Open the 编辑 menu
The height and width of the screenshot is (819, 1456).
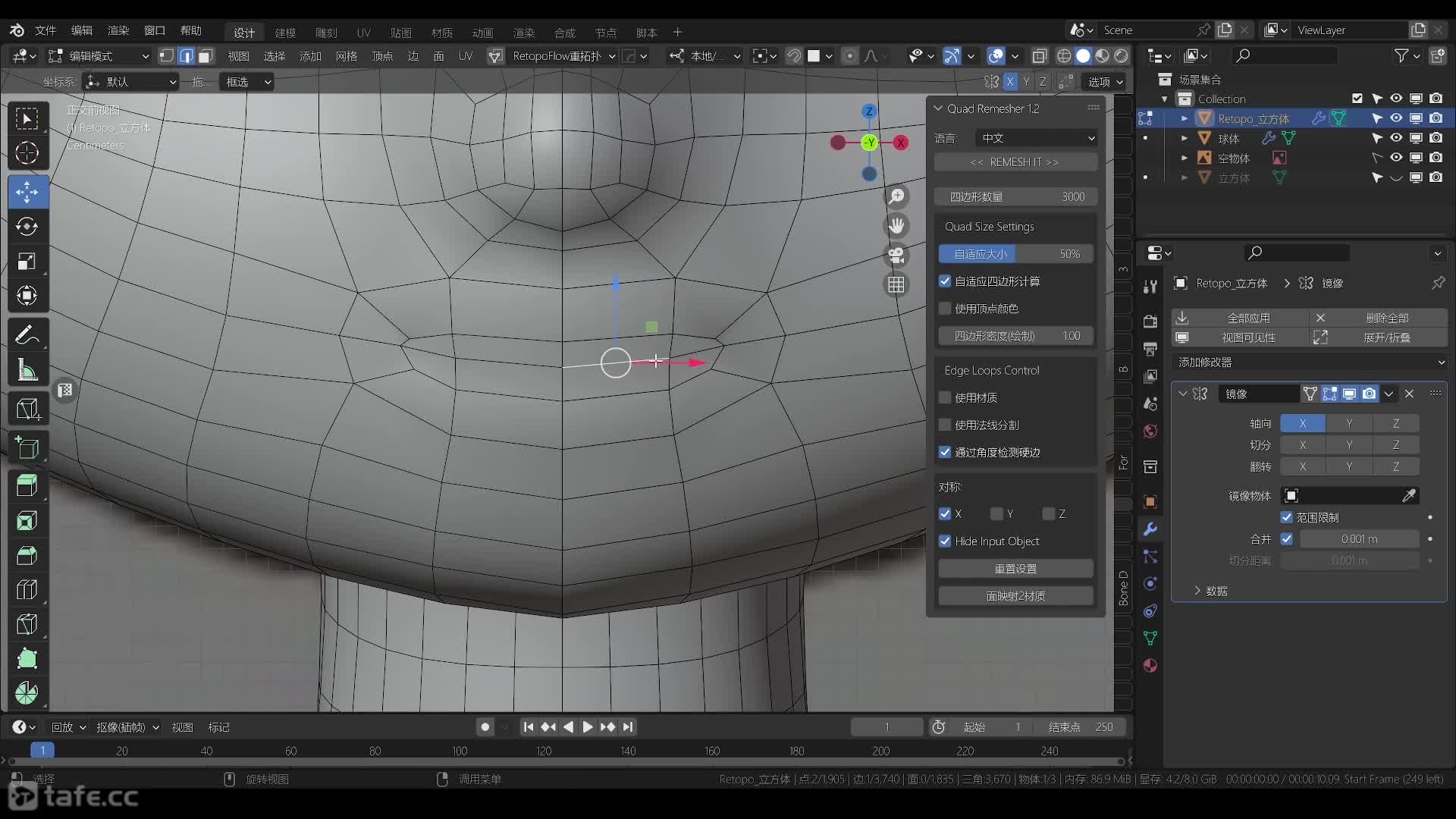tap(82, 30)
